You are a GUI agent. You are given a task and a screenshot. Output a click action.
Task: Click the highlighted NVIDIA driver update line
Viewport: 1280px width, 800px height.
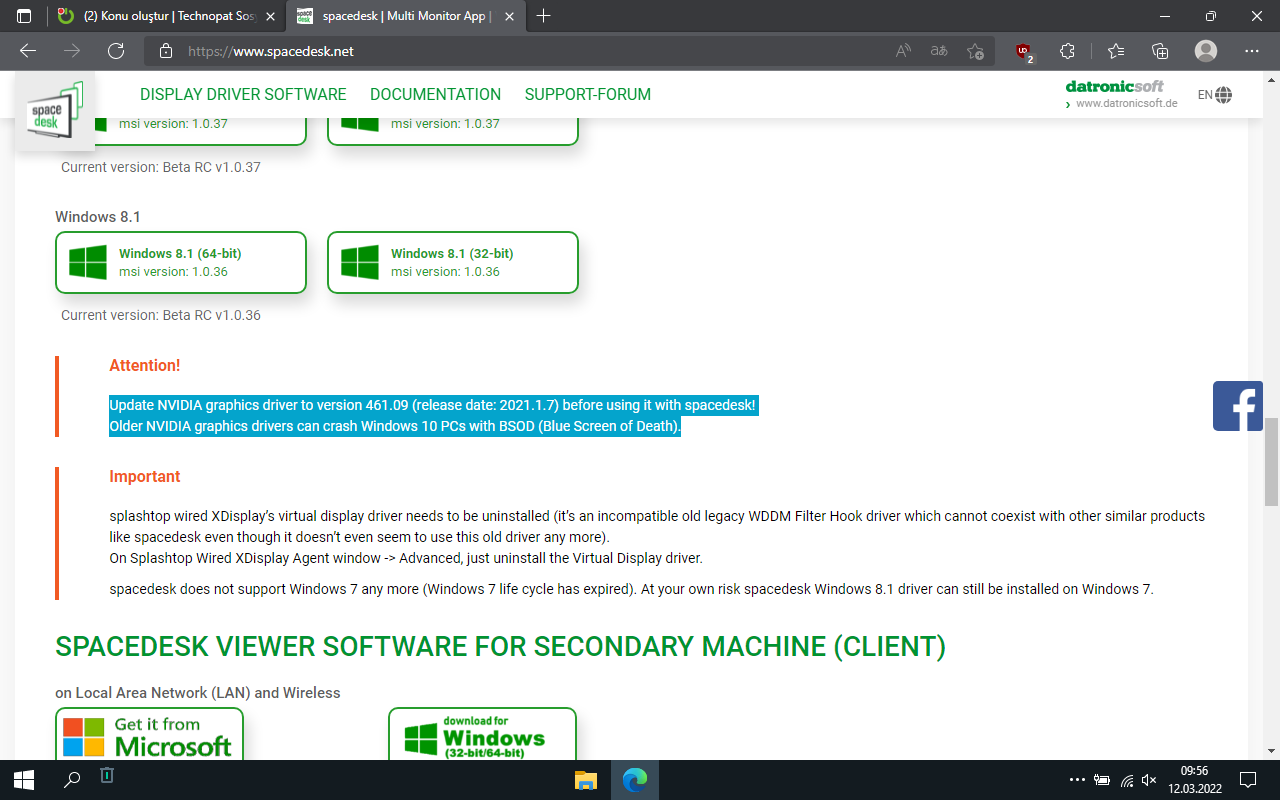433,405
